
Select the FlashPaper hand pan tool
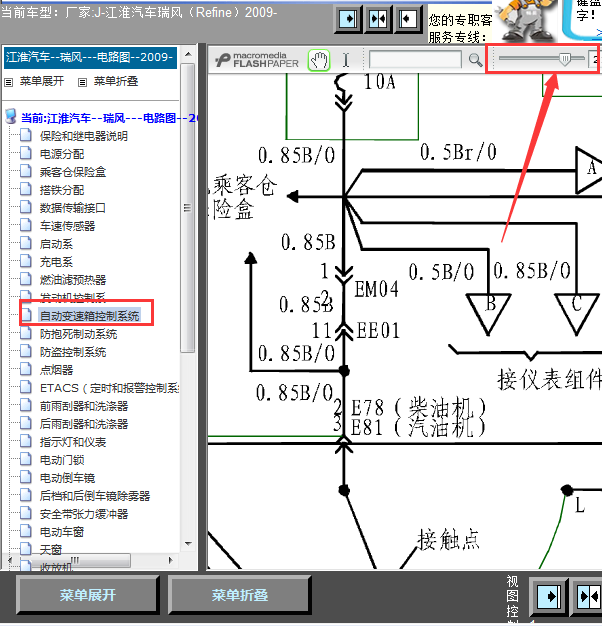(319, 61)
